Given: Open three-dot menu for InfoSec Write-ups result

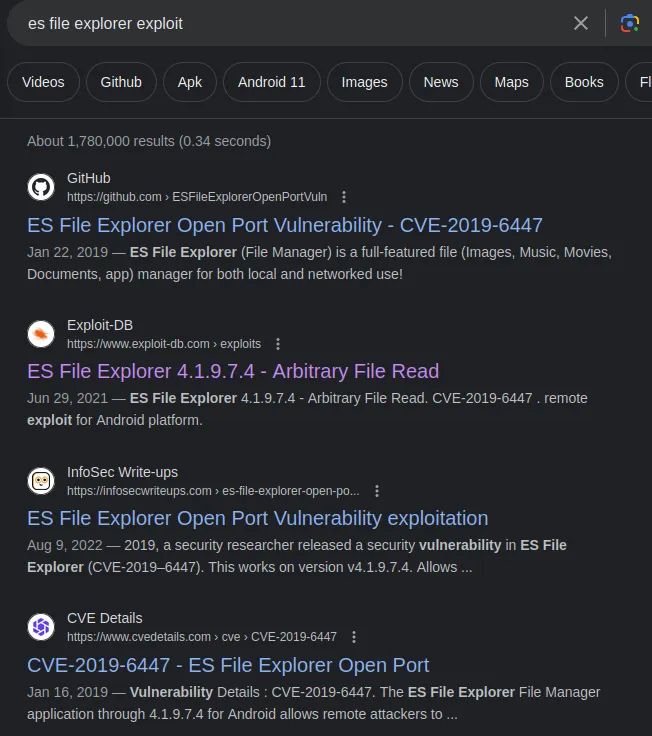Looking at the screenshot, I should pyautogui.click(x=376, y=491).
